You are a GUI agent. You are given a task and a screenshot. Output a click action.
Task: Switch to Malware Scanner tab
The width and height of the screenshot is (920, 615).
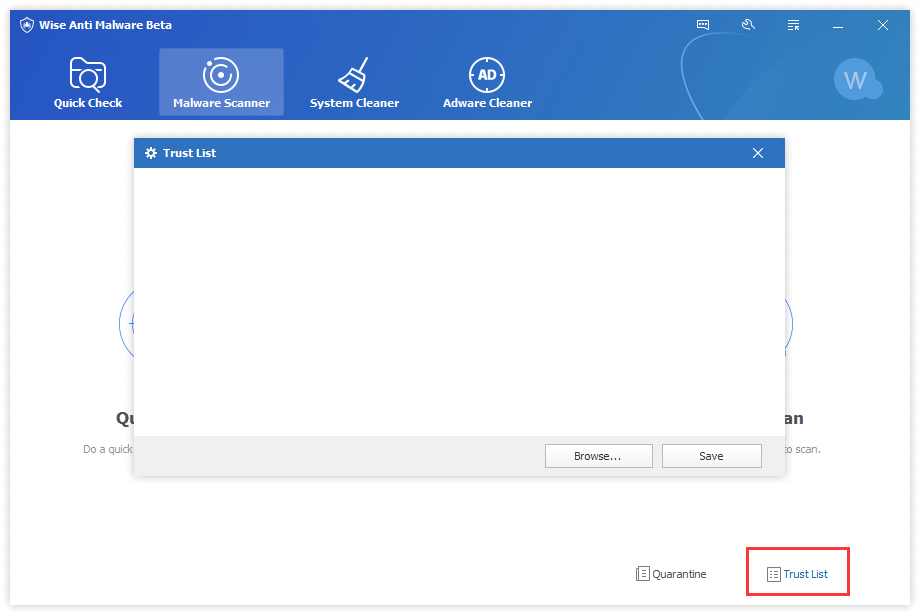tap(221, 82)
